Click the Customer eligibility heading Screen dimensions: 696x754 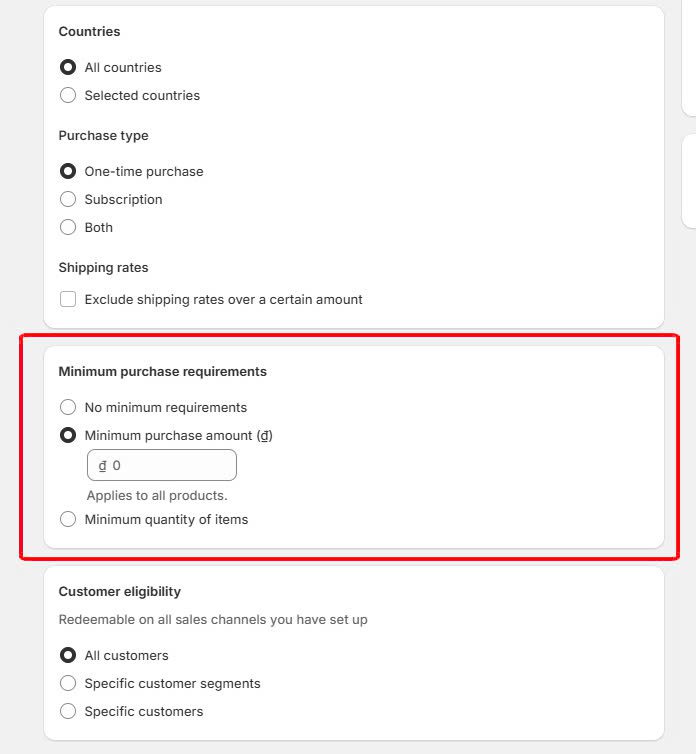[x=119, y=591]
